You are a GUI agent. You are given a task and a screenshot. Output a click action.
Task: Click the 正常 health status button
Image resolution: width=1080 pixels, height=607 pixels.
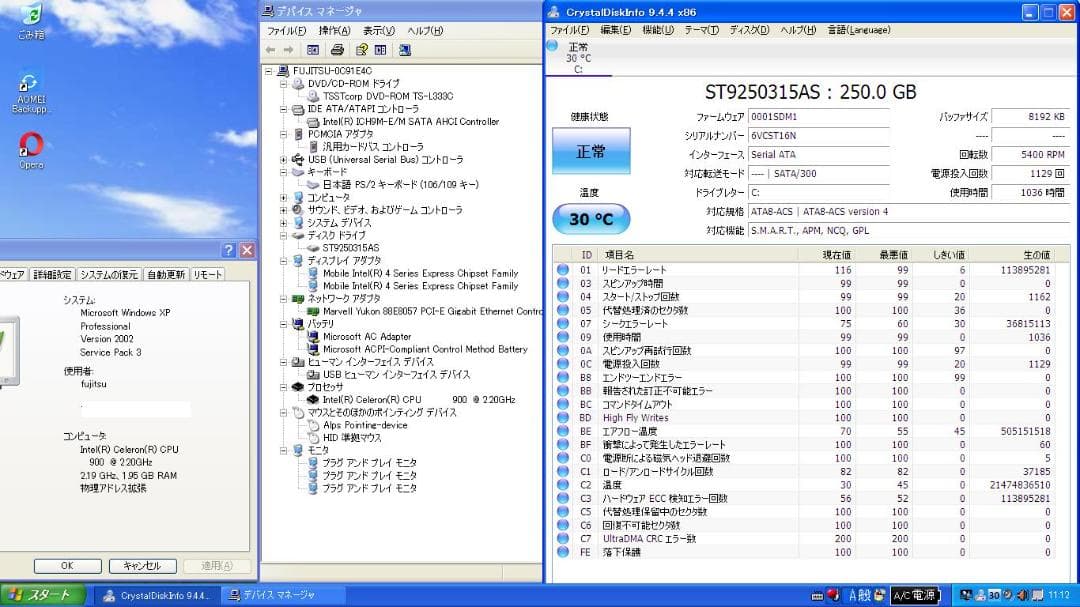591,150
